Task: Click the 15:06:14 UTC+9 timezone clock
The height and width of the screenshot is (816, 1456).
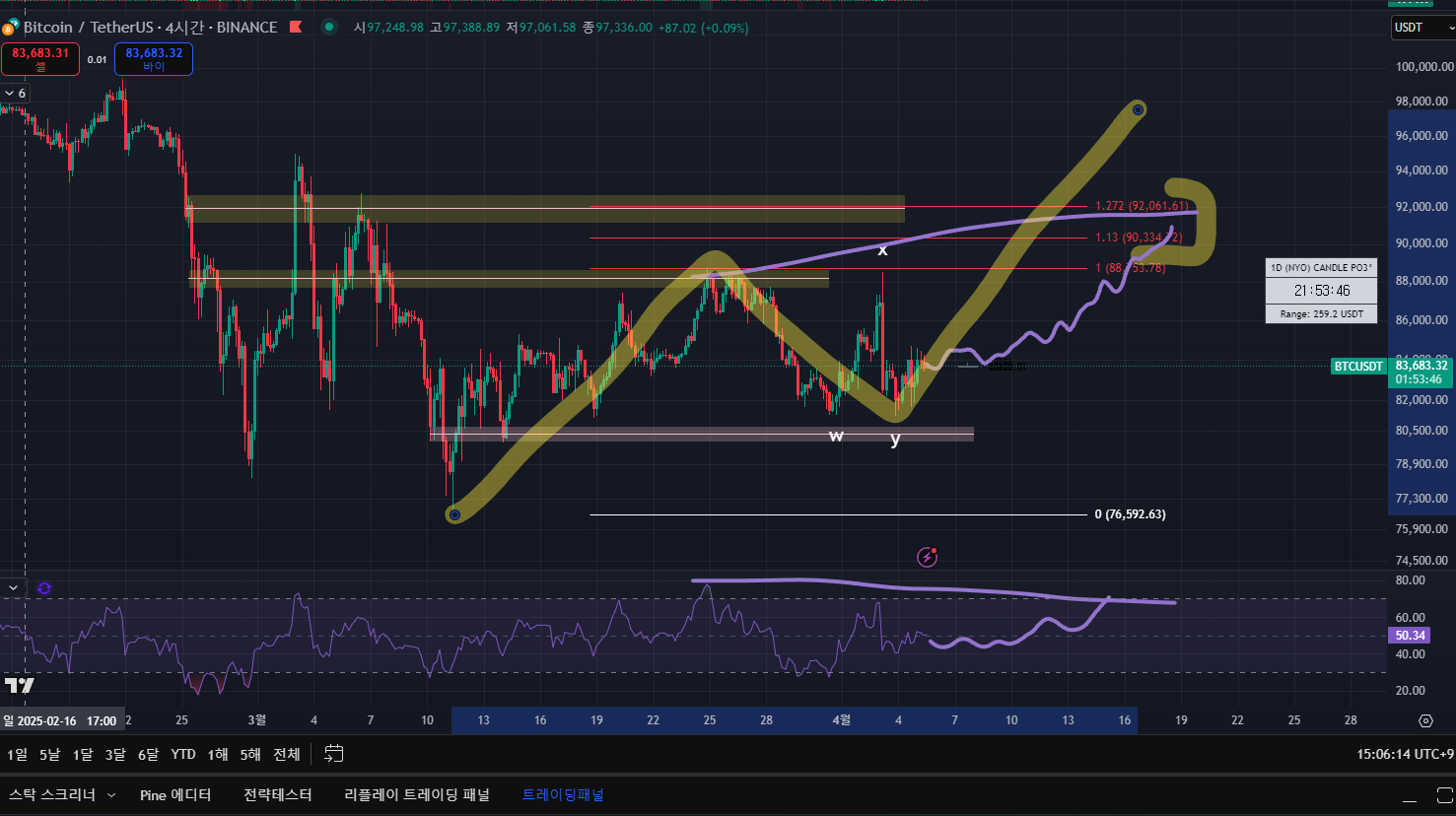Action: (1405, 754)
